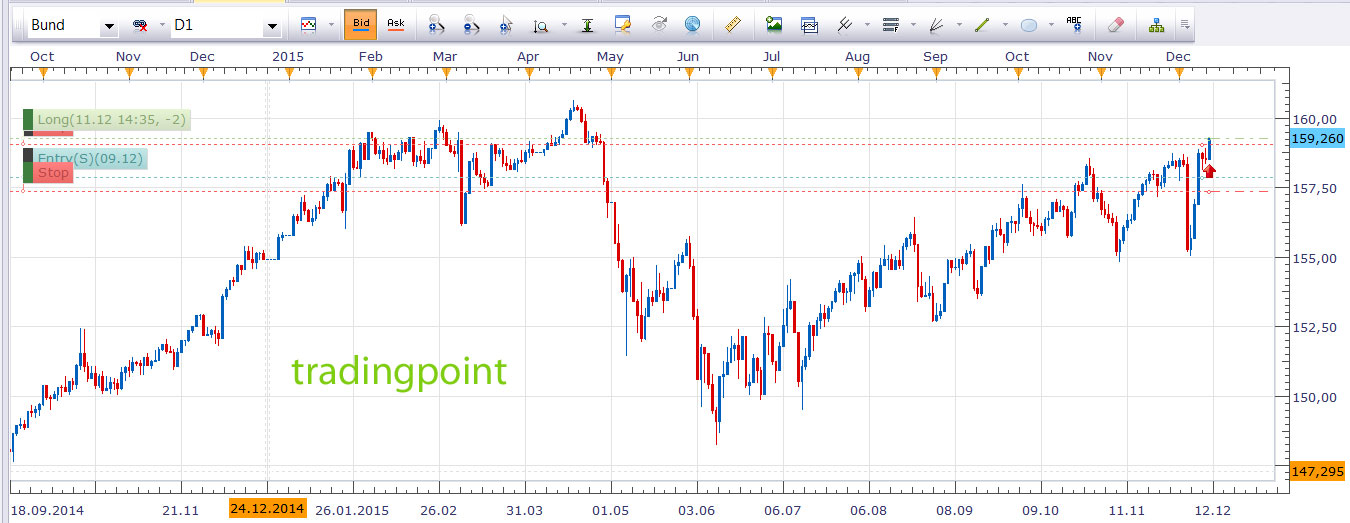Image resolution: width=1350 pixels, height=523 pixels.
Task: Expand the shape tool dropdown arrow
Action: [x=1051, y=25]
